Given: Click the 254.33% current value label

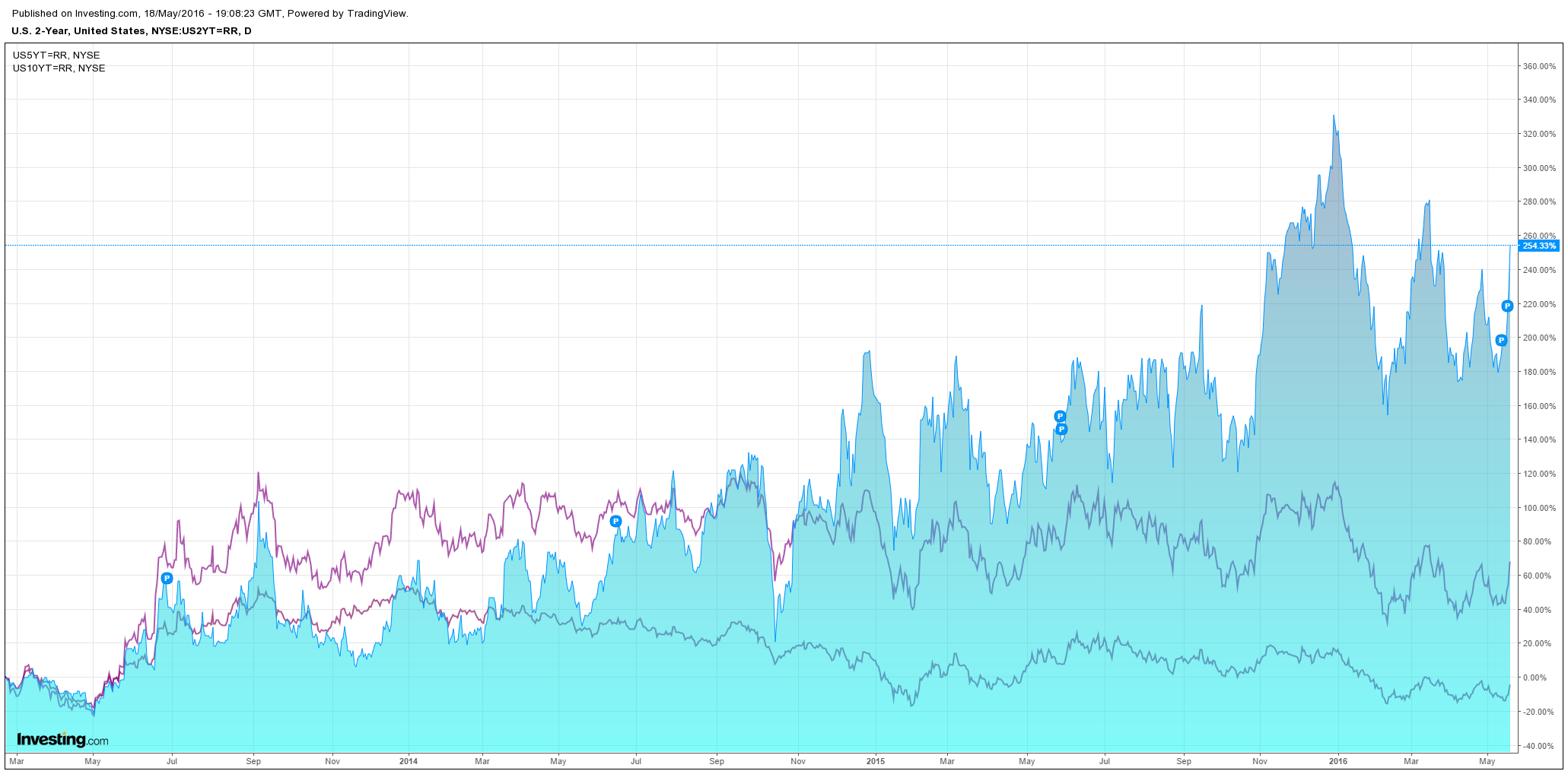Looking at the screenshot, I should coord(1539,246).
